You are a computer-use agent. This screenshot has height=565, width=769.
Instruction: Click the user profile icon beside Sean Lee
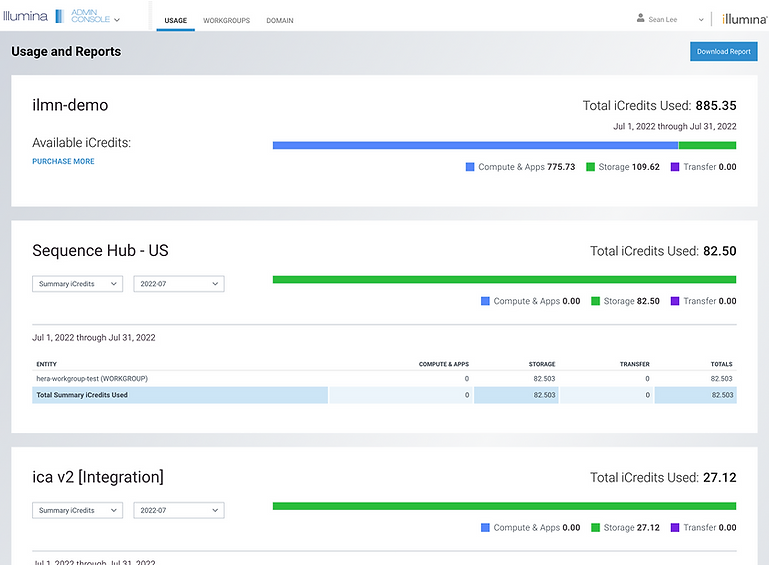click(641, 18)
